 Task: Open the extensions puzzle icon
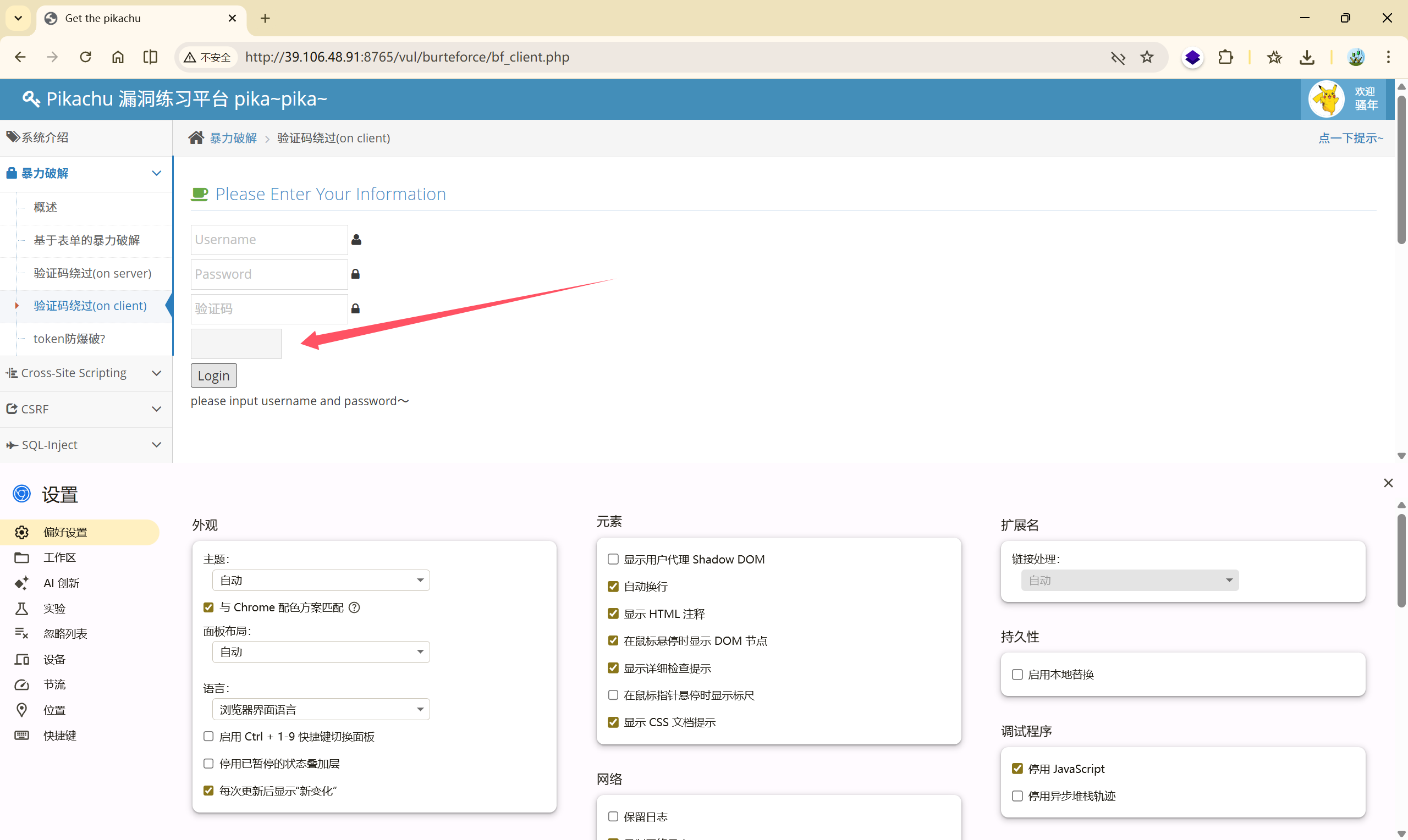(1226, 57)
